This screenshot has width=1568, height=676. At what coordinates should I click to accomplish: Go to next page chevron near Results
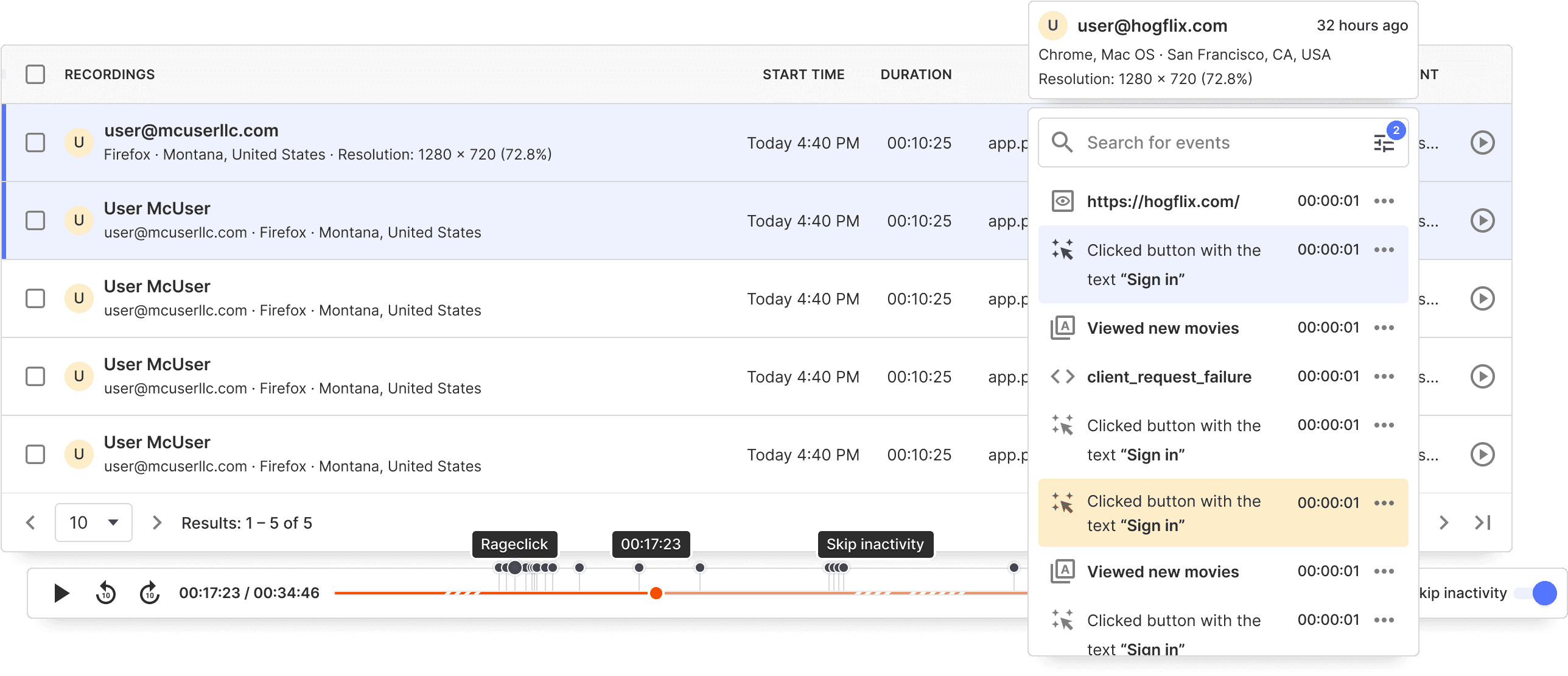coord(157,523)
